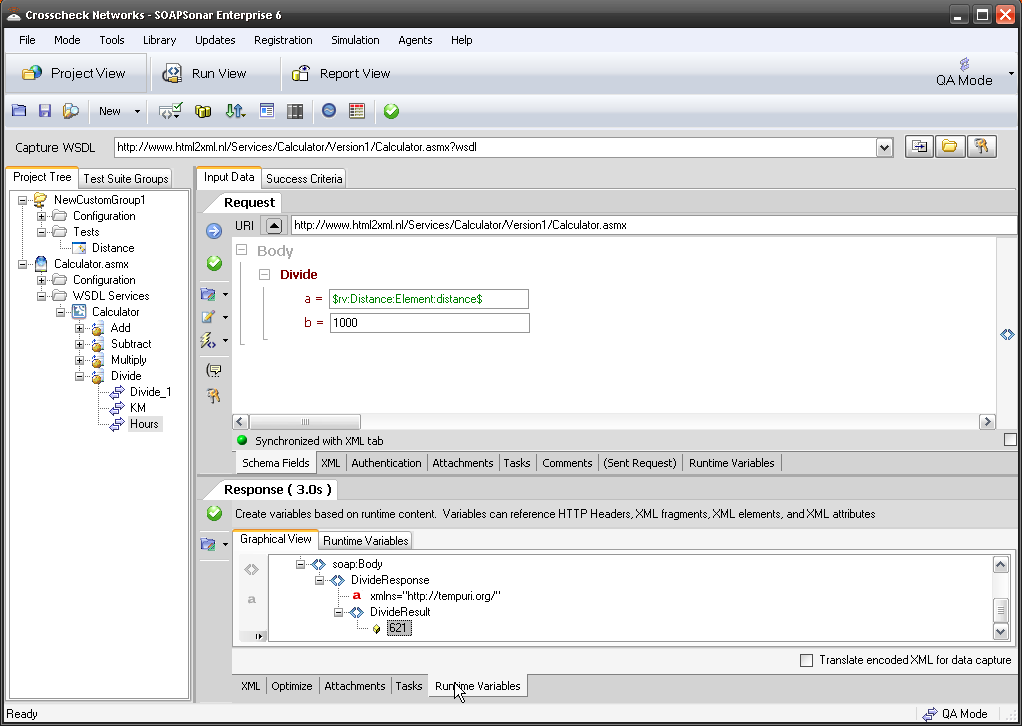
Task: Click the red table grid toolbar icon
Action: [357, 111]
